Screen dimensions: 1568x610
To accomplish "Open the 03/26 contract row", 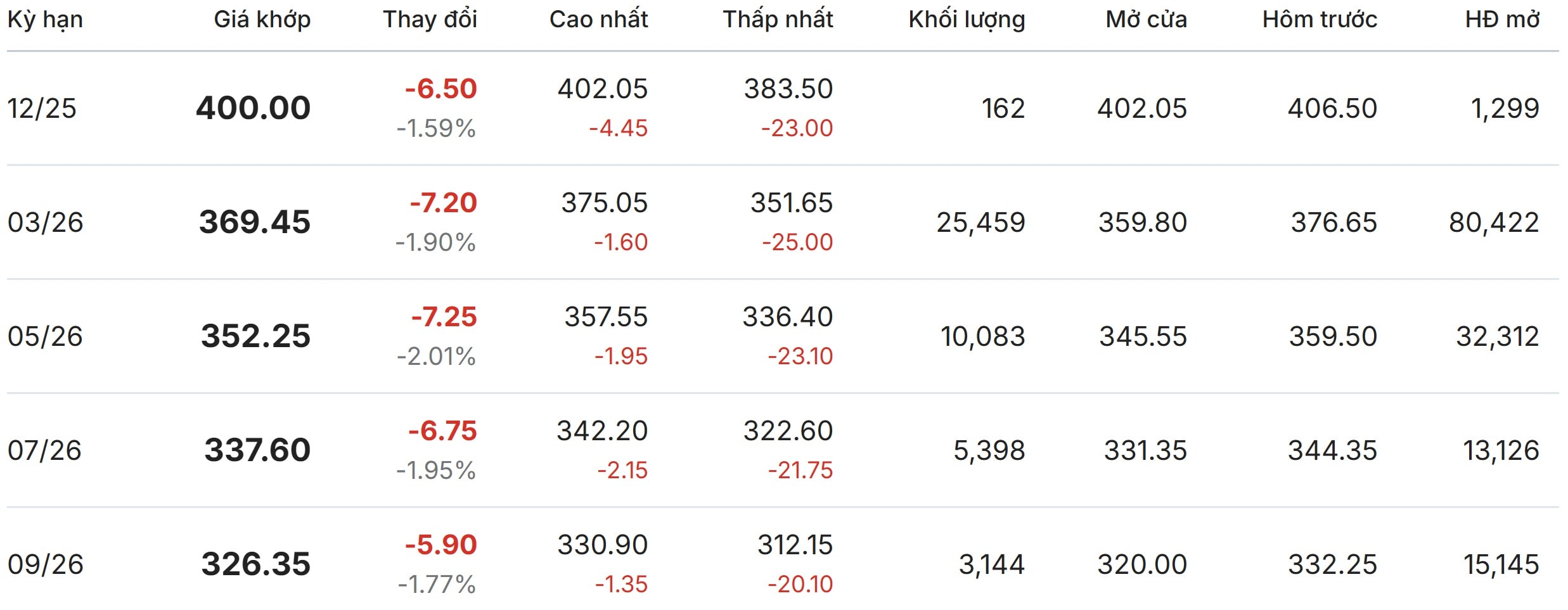I will pyautogui.click(x=45, y=222).
